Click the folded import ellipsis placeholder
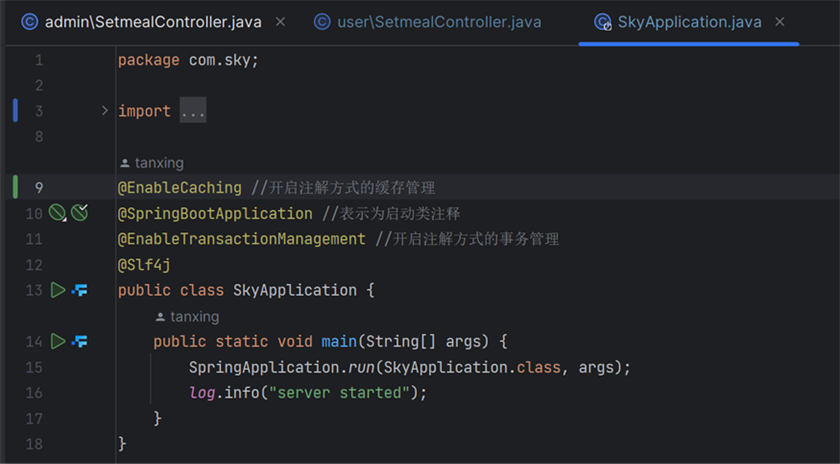The height and width of the screenshot is (464, 840). 193,111
